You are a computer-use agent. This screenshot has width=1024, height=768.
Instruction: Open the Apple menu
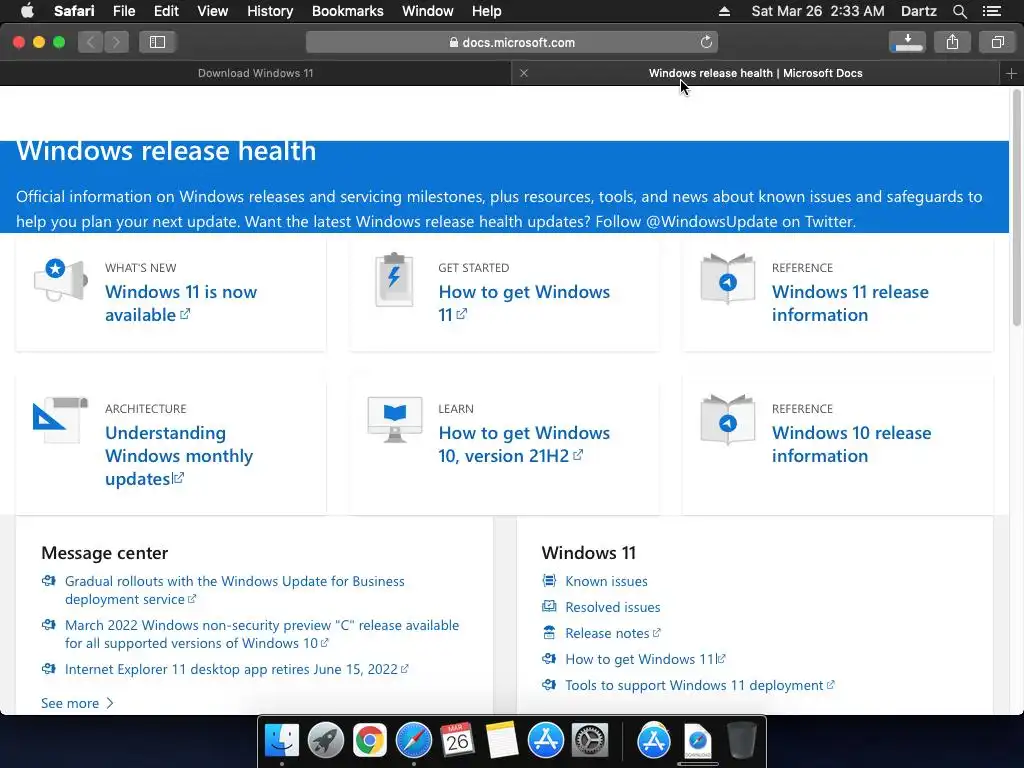click(27, 11)
